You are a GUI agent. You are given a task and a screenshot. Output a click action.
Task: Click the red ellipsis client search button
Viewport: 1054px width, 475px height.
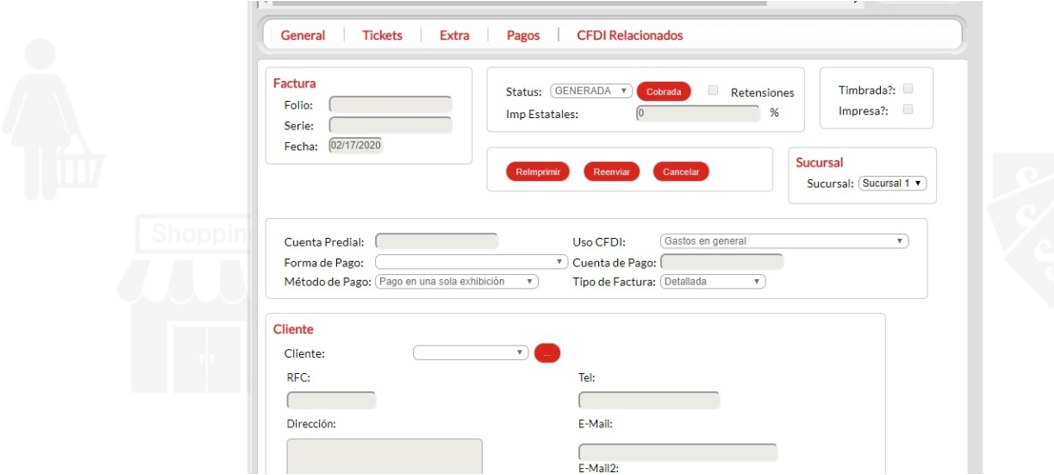547,353
